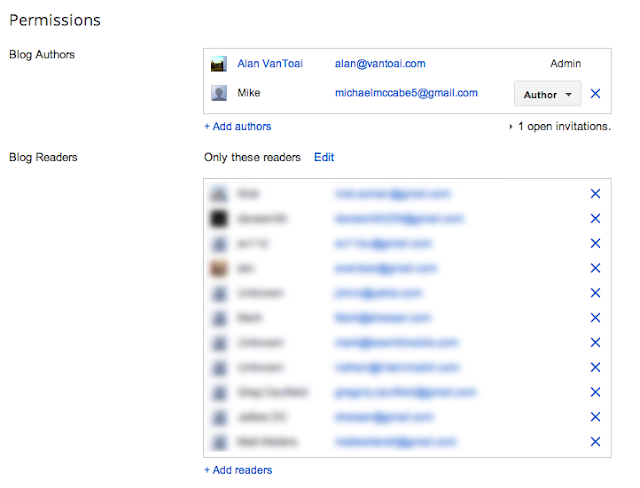The height and width of the screenshot is (488, 640).
Task: Click Alan VanToai's avatar thumbnail
Action: [x=219, y=64]
